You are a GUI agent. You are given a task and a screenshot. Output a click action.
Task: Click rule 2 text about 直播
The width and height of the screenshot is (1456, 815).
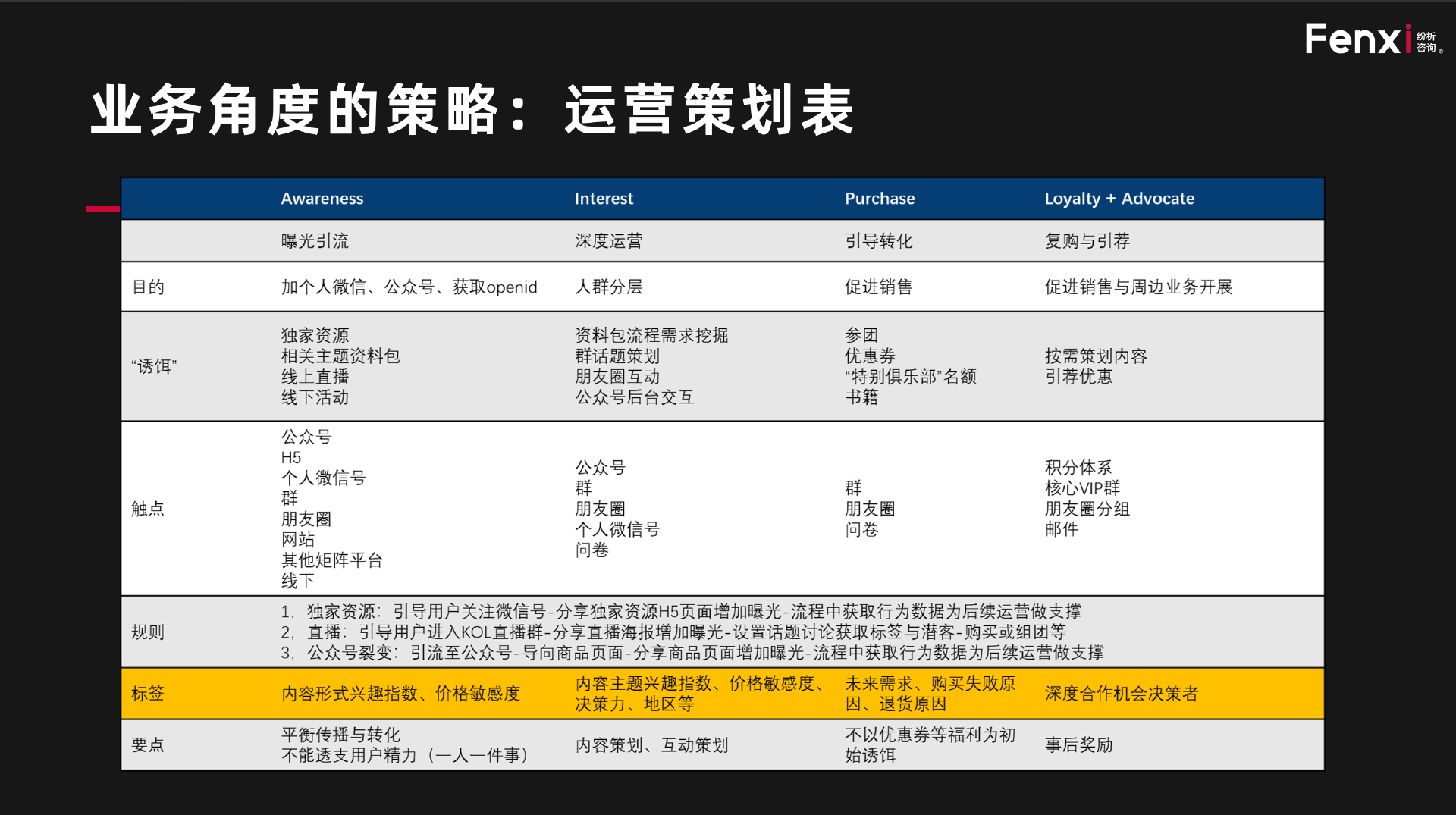[x=673, y=632]
